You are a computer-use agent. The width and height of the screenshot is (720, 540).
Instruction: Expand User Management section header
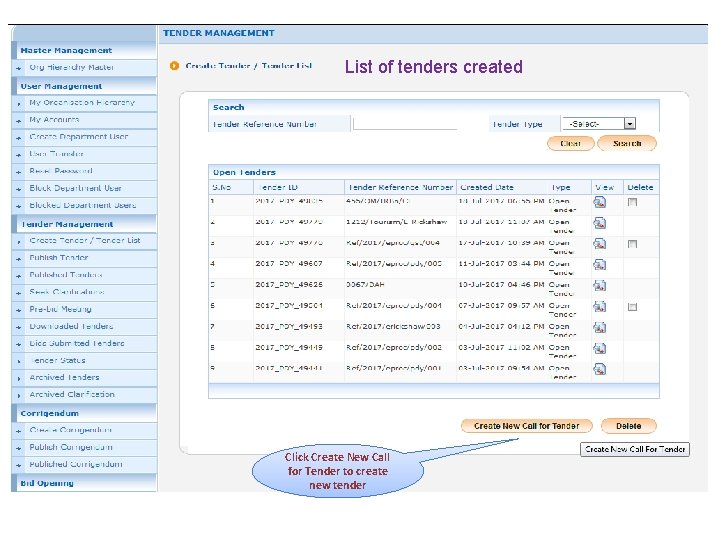tap(84, 86)
